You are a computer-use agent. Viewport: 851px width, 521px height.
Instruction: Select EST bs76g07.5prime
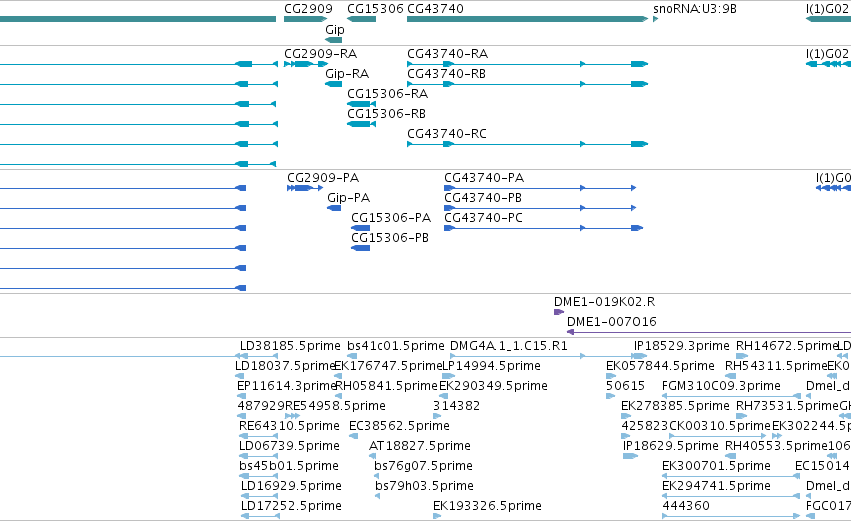(x=423, y=467)
